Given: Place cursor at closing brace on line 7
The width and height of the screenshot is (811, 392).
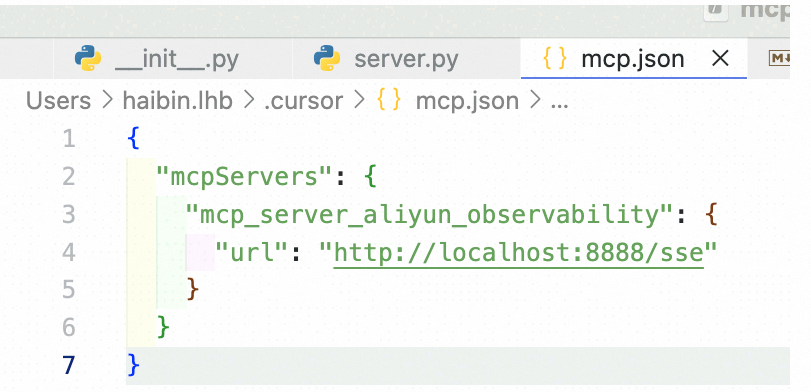Looking at the screenshot, I should point(133,366).
